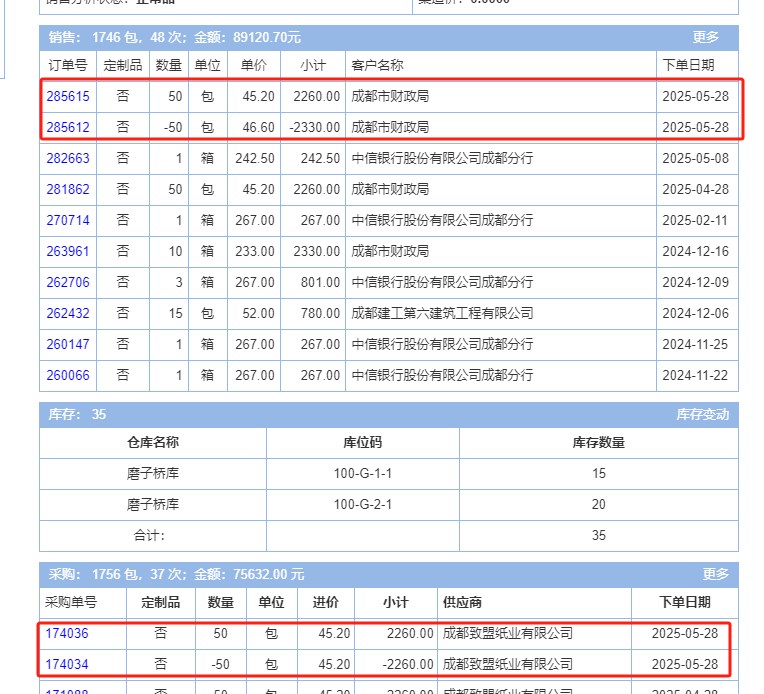Open sales order 285615
Viewport: 764px width, 694px height.
[x=68, y=96]
